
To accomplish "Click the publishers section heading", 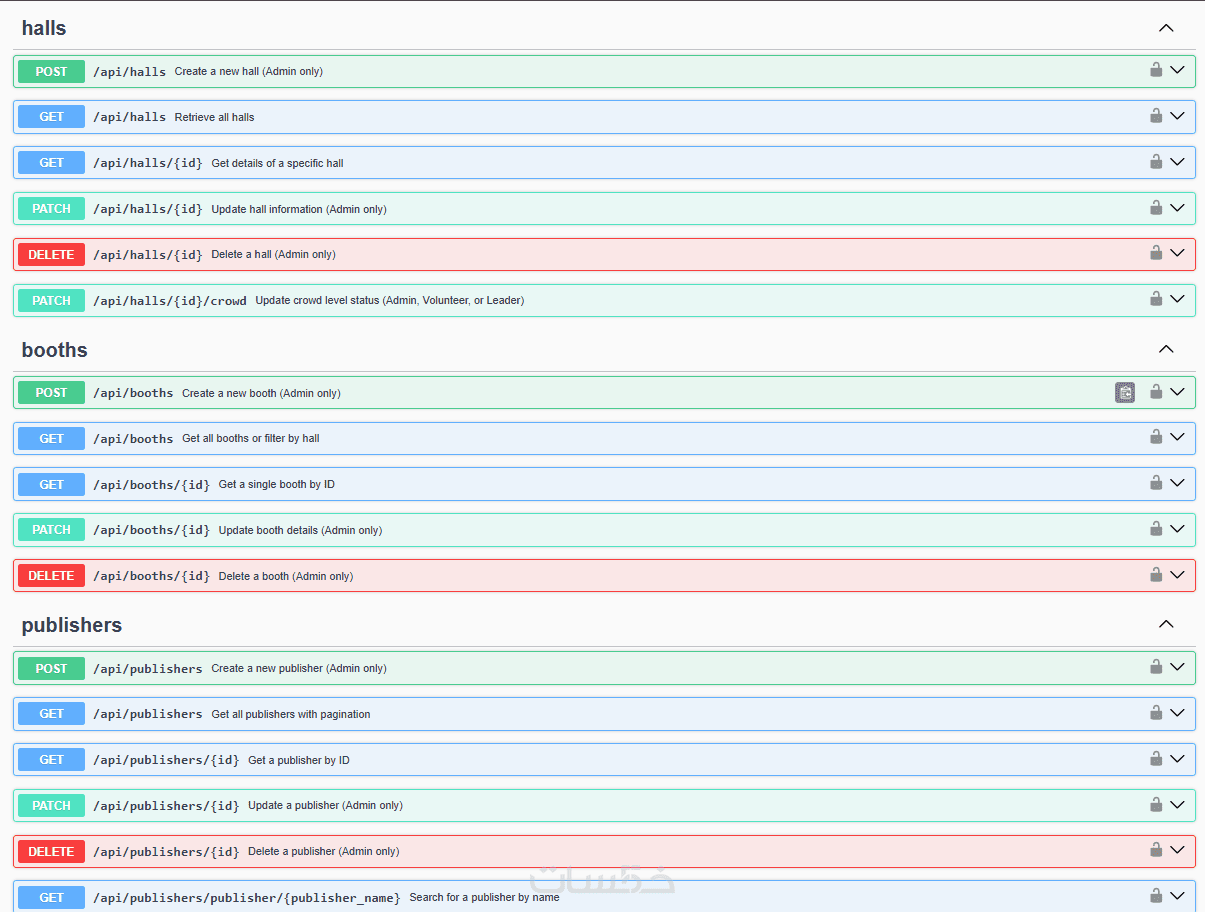I will pyautogui.click(x=72, y=625).
